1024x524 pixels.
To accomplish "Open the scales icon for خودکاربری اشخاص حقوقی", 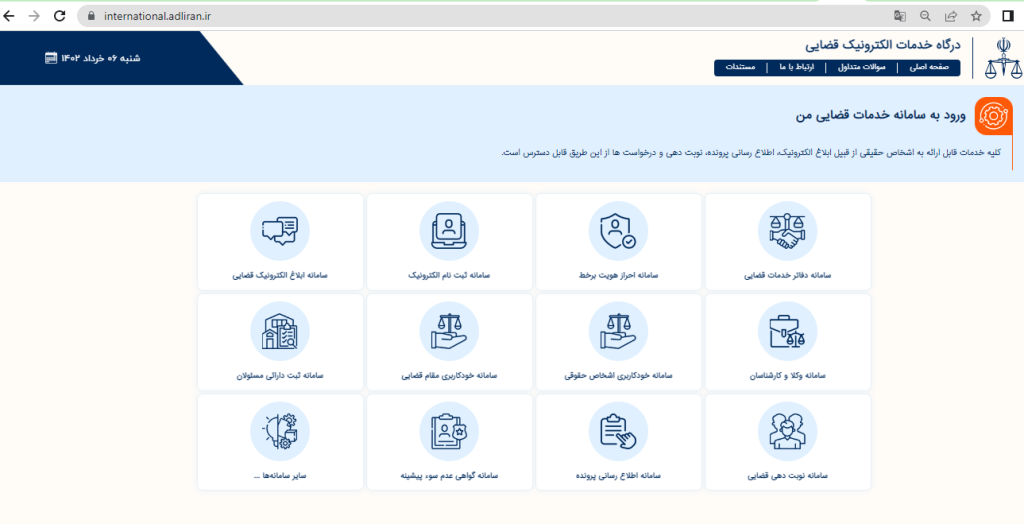I will pyautogui.click(x=618, y=332).
